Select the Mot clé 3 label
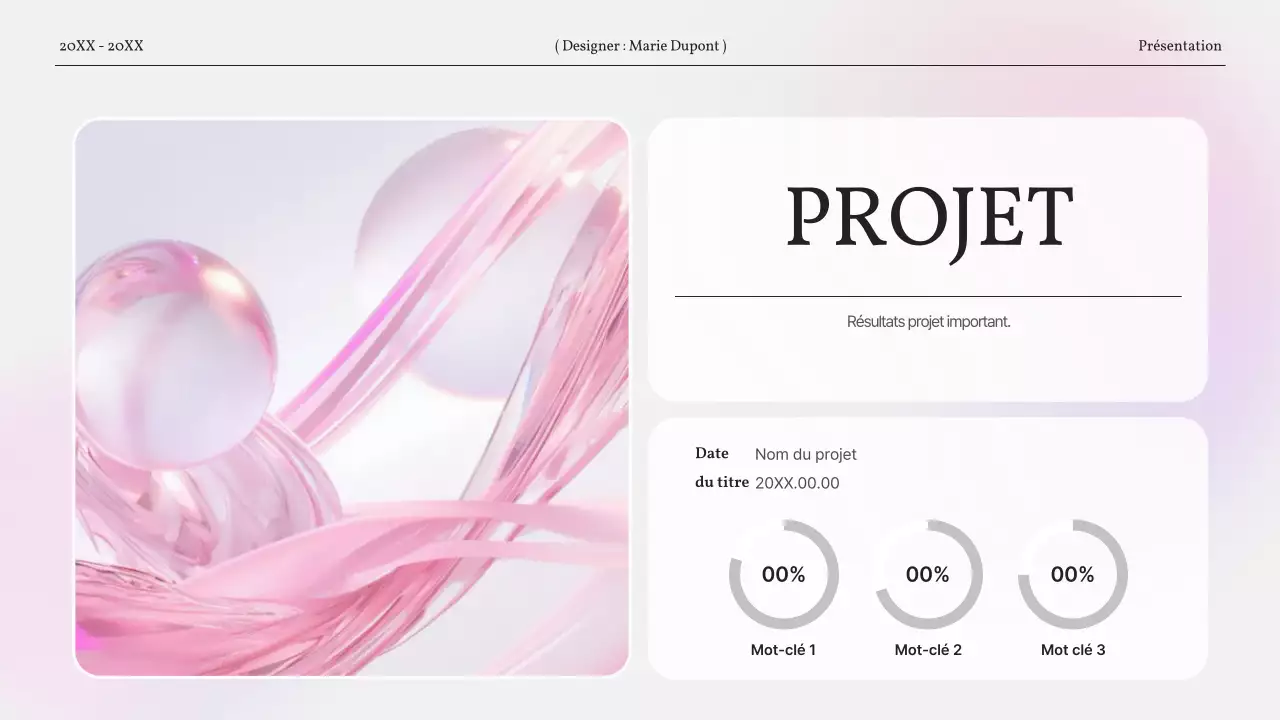The image size is (1280, 720). point(1072,649)
